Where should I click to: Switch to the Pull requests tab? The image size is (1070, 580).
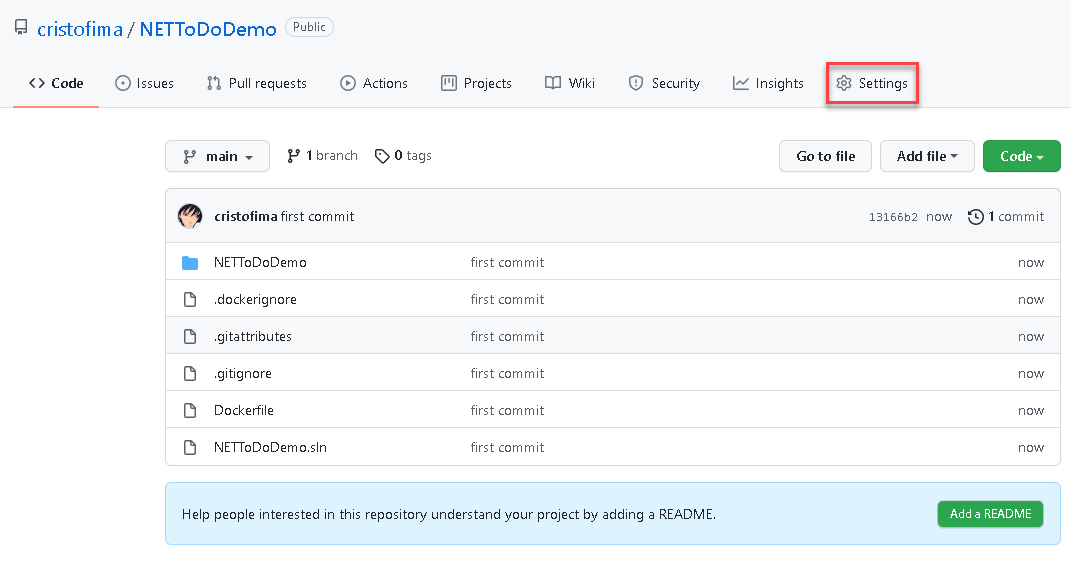[x=256, y=83]
